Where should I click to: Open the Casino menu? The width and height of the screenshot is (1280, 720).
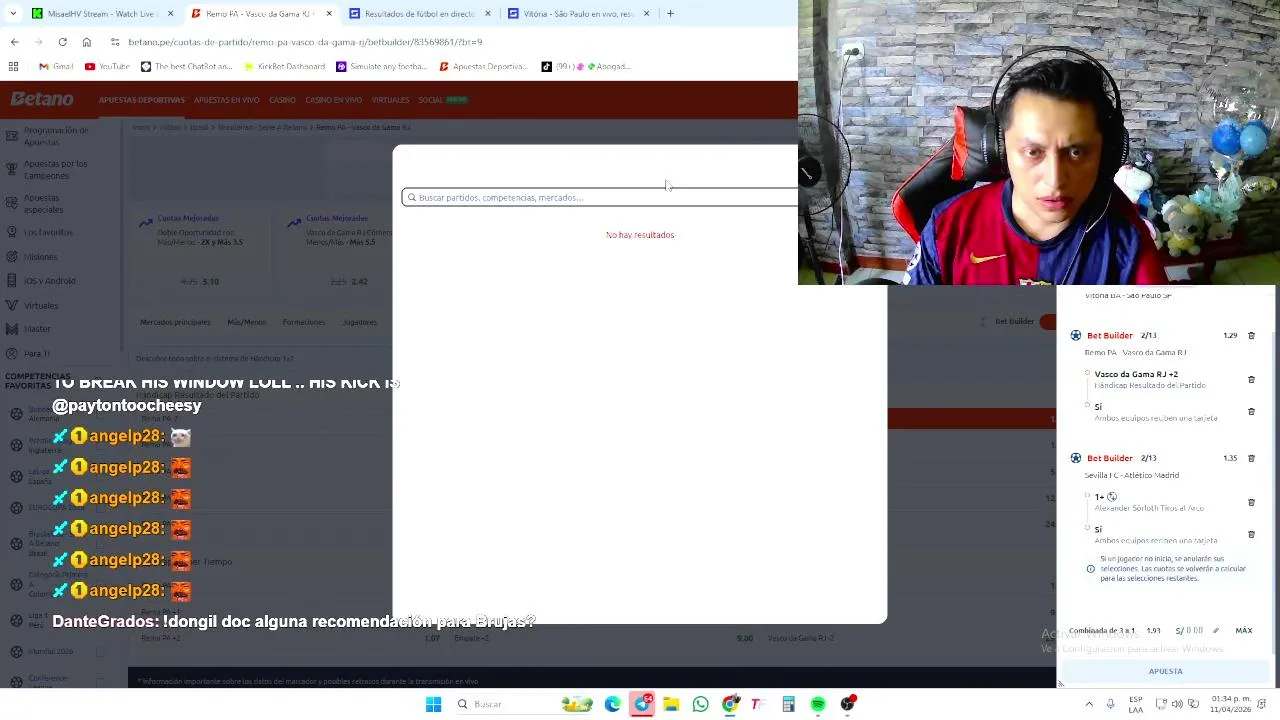coord(282,100)
